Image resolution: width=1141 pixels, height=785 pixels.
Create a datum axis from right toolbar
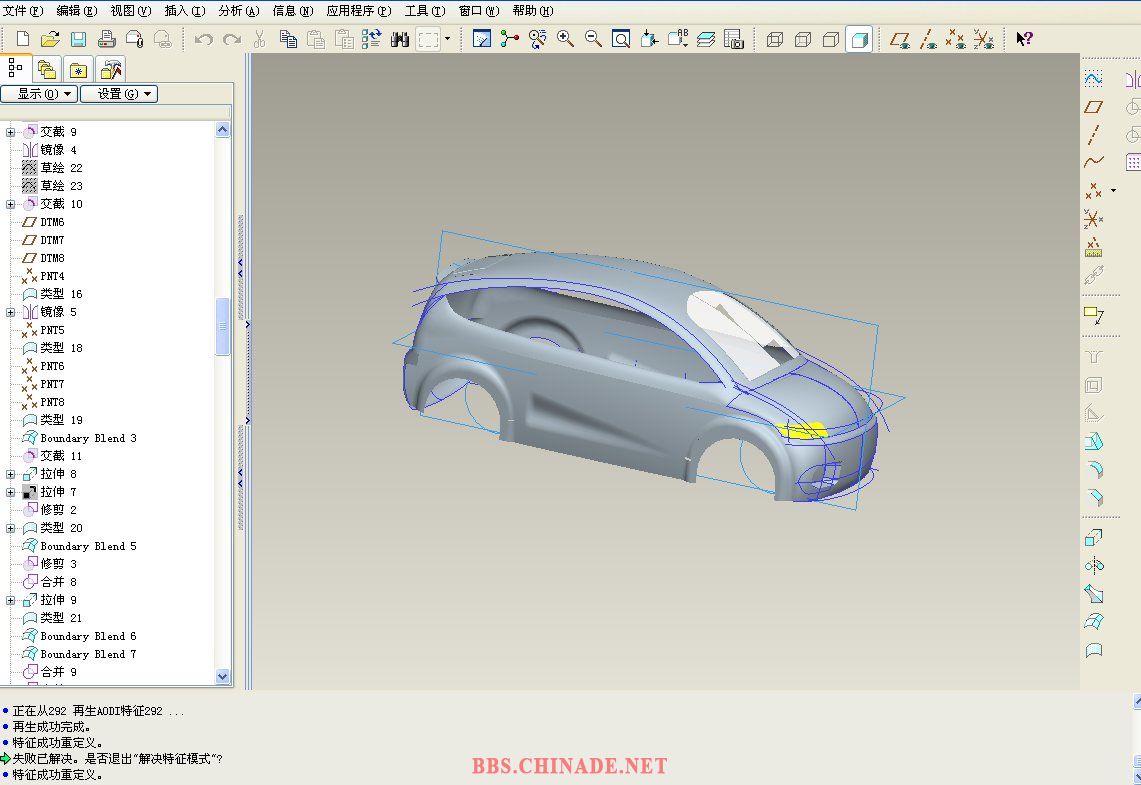tap(1093, 135)
